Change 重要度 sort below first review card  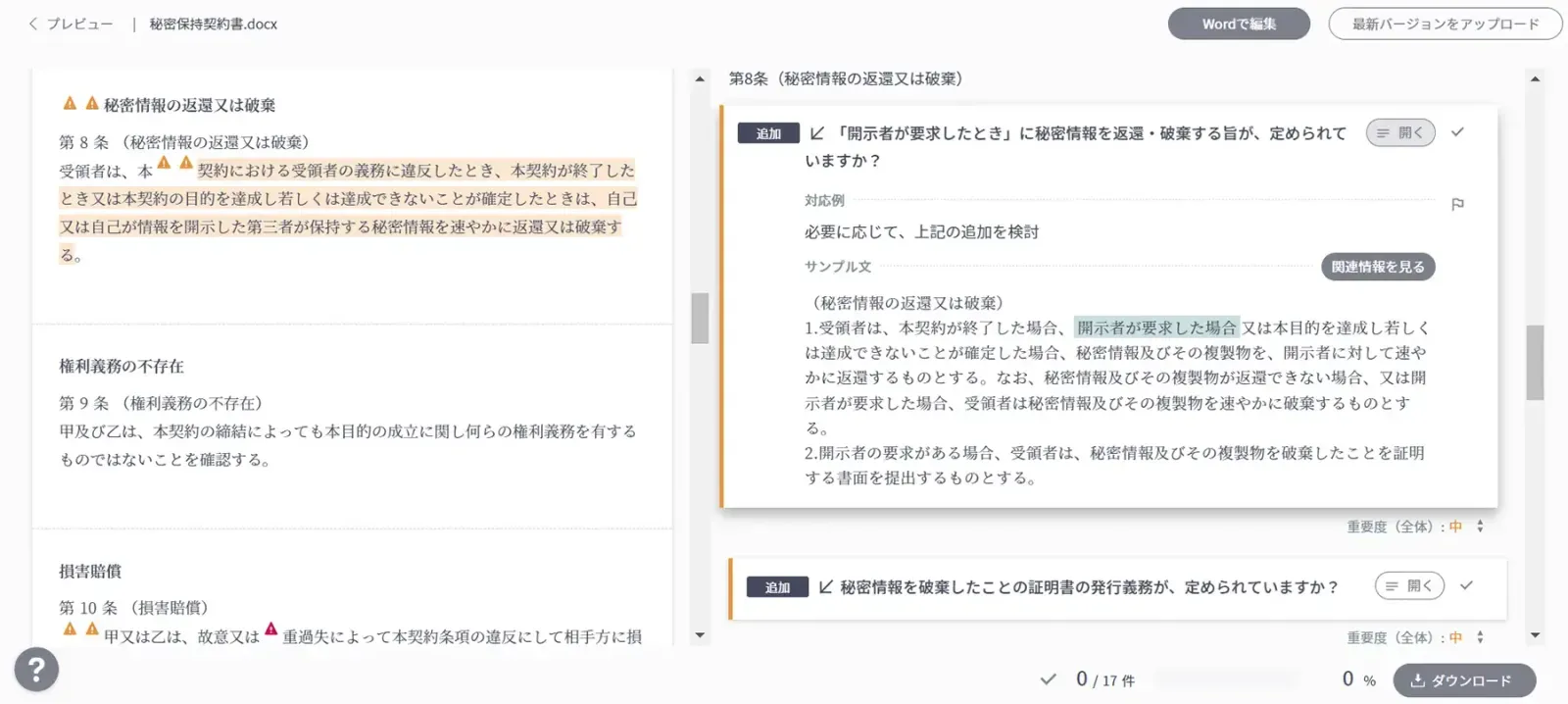1480,527
